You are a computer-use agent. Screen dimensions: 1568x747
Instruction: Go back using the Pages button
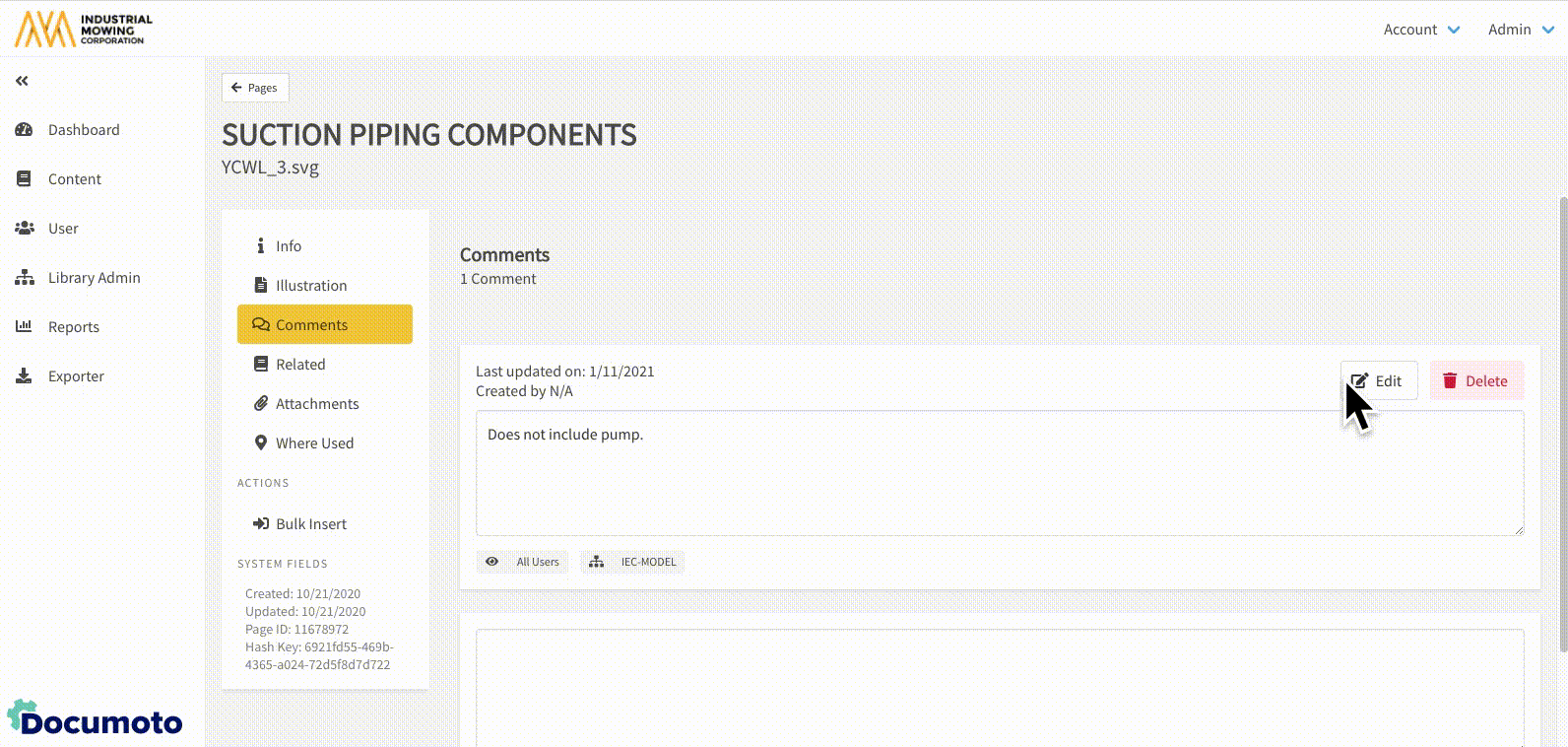[x=254, y=88]
